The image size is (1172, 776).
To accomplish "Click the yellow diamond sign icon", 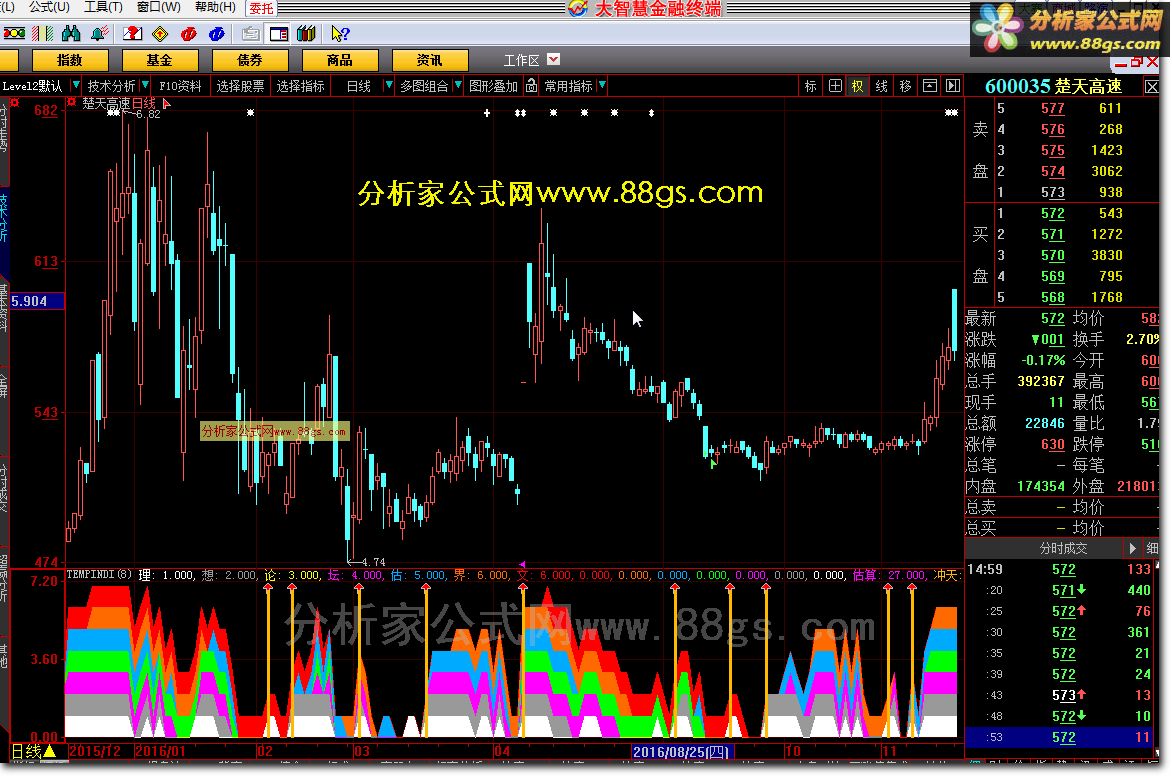I will 160,34.
